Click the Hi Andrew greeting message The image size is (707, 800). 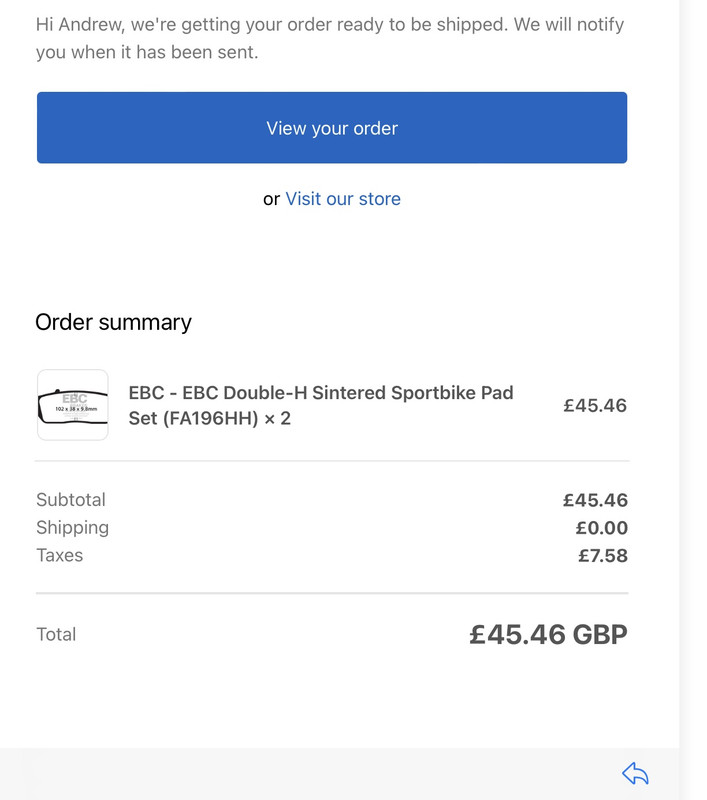[330, 38]
